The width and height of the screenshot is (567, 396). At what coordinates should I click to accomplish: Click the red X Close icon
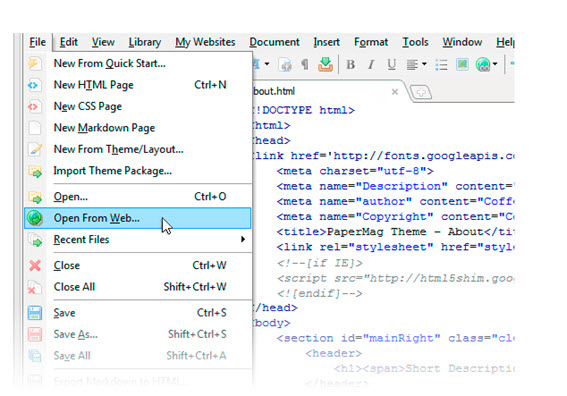point(35,266)
